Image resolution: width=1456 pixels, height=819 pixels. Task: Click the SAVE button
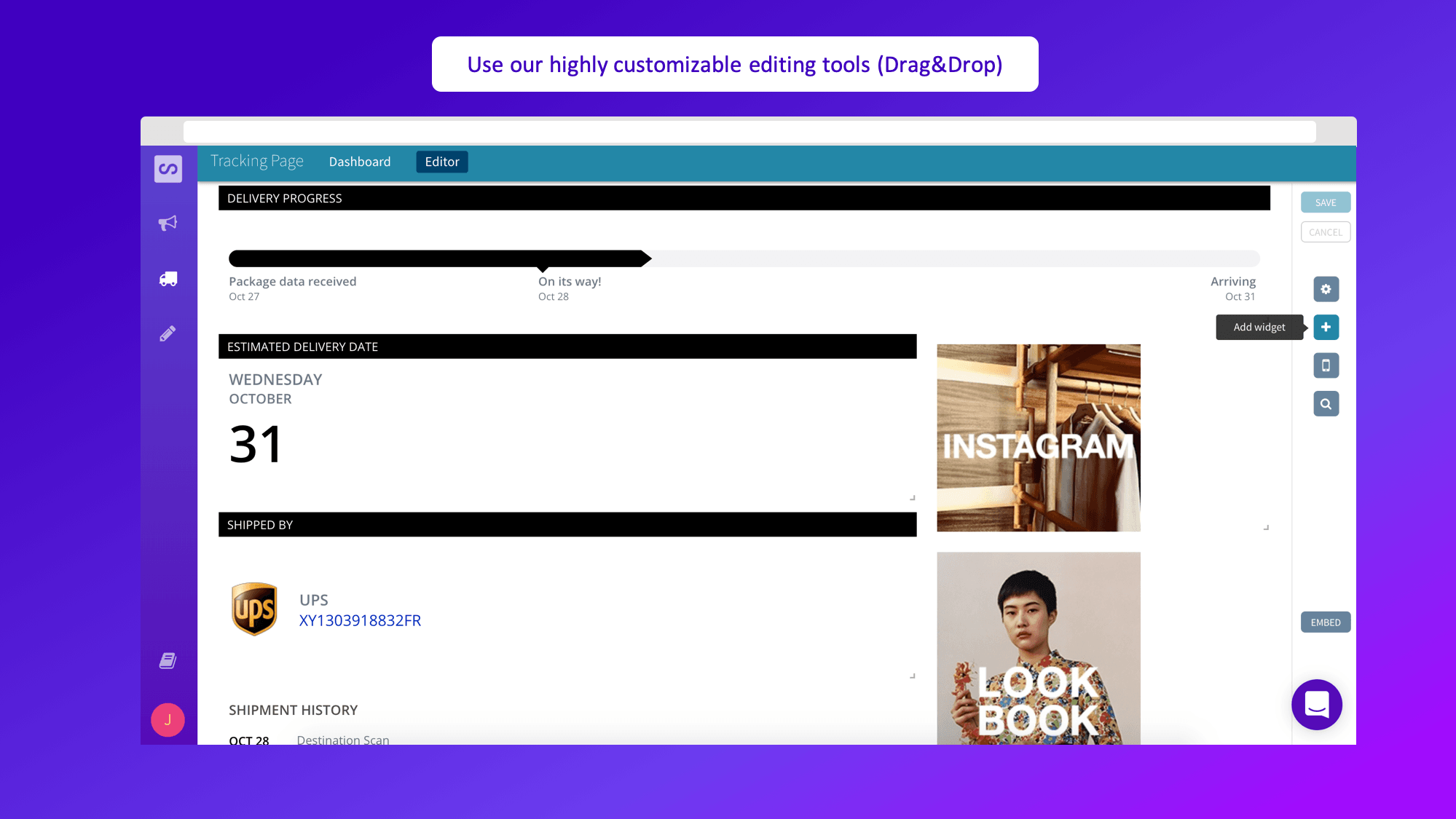point(1325,202)
